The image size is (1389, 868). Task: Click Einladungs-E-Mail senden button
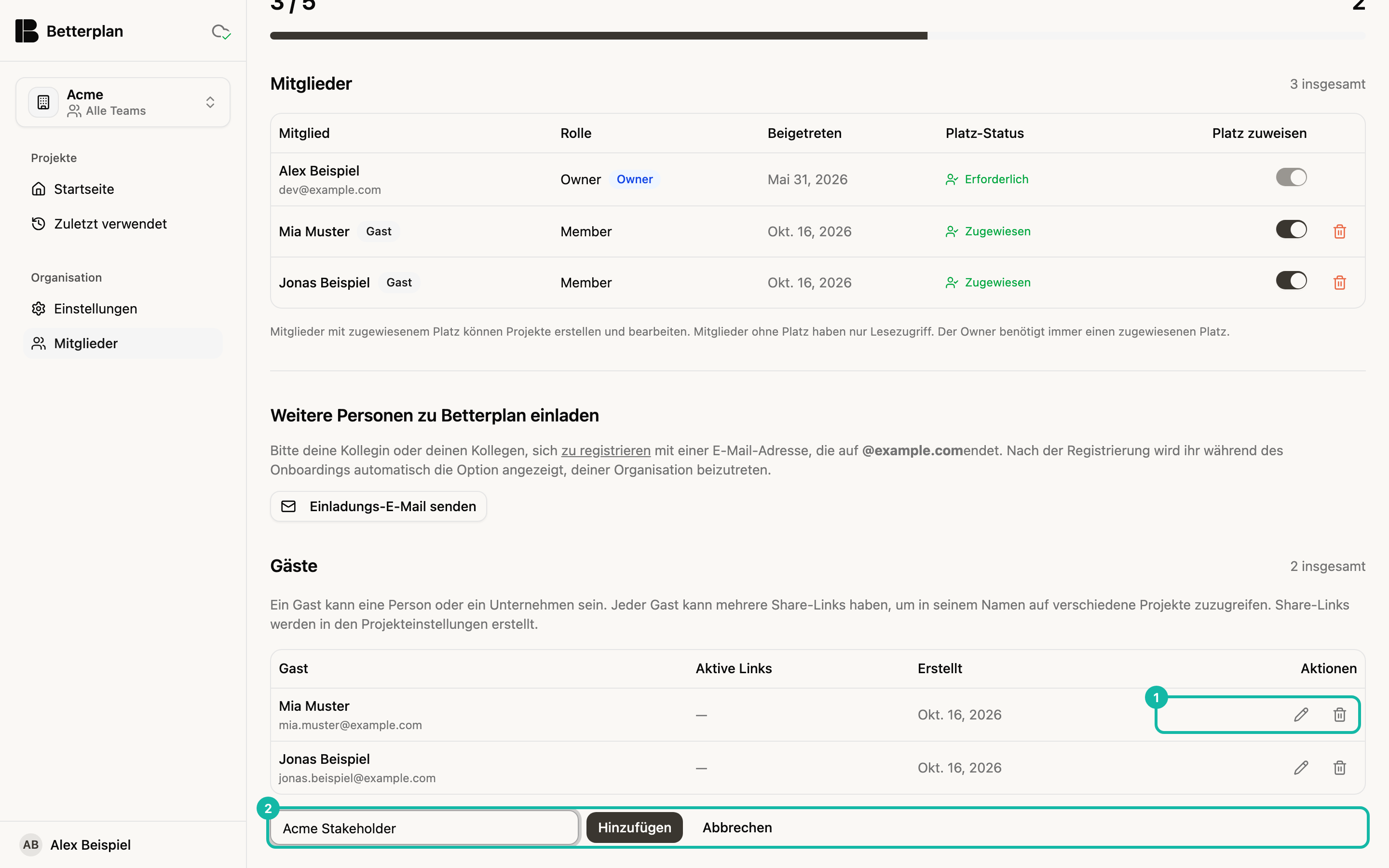(378, 506)
